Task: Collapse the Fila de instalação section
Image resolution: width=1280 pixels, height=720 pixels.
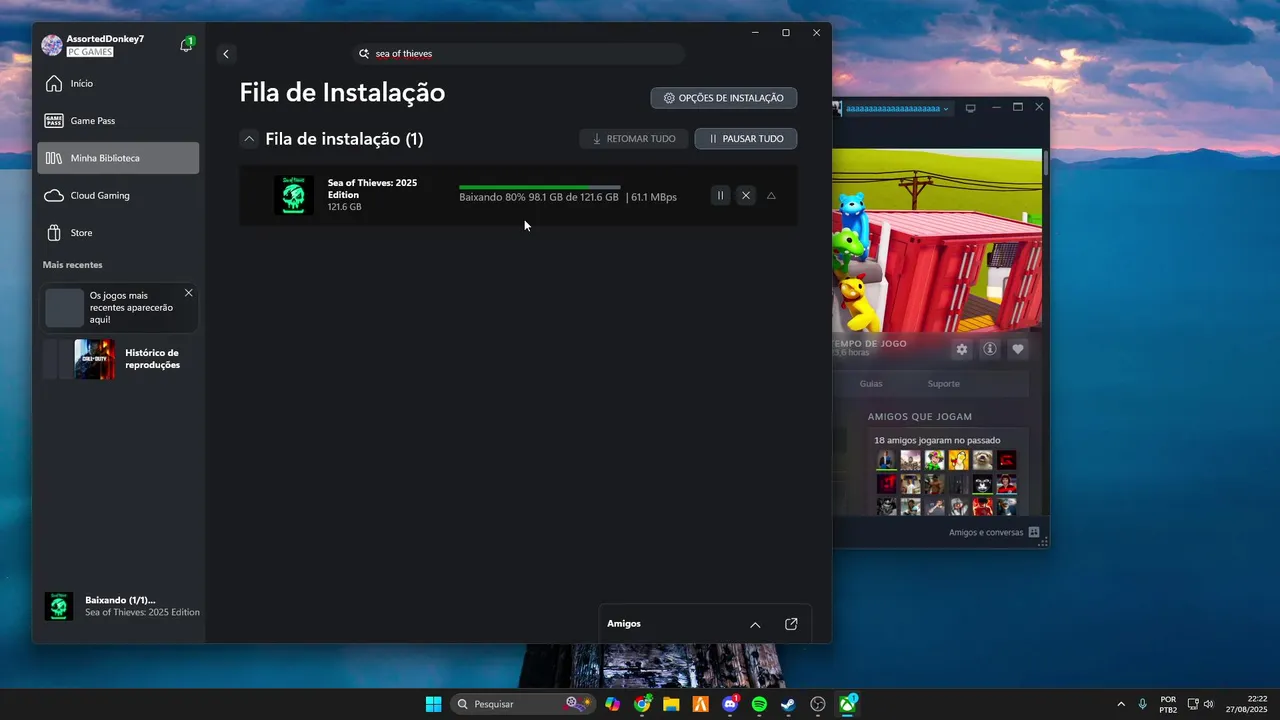Action: [x=249, y=139]
